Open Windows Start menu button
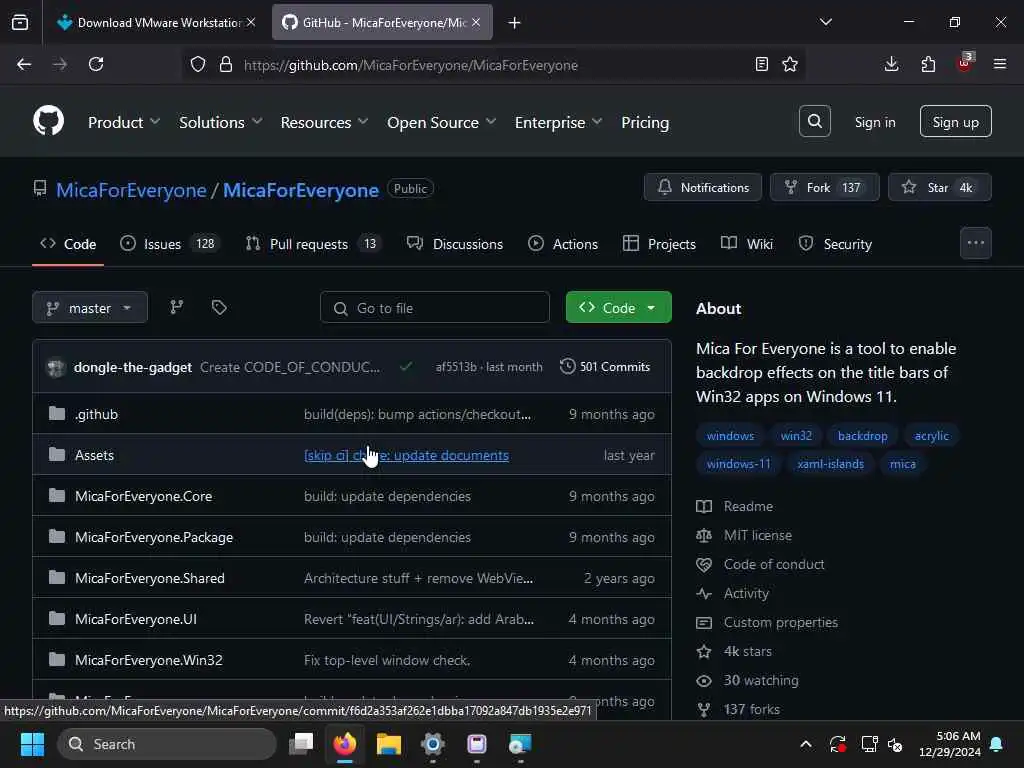Image resolution: width=1024 pixels, height=768 pixels. (x=32, y=744)
